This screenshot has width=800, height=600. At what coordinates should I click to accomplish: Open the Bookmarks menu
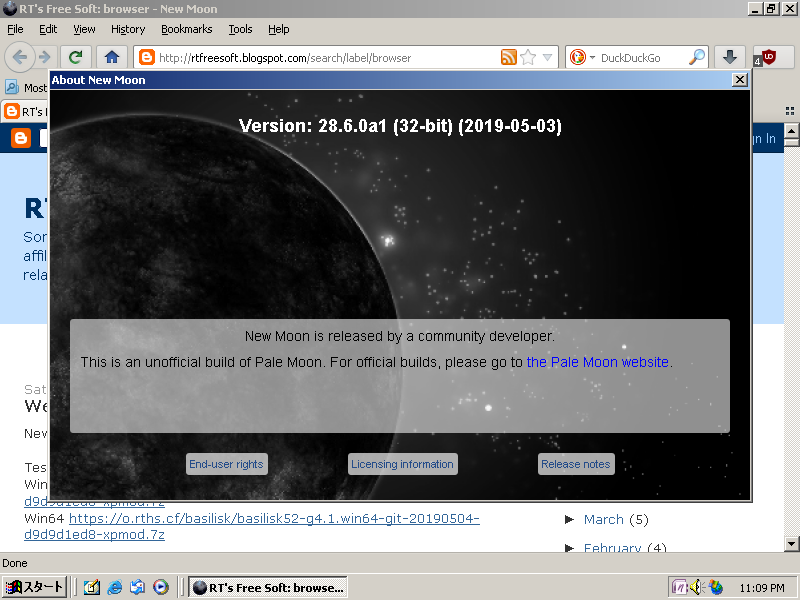click(187, 29)
